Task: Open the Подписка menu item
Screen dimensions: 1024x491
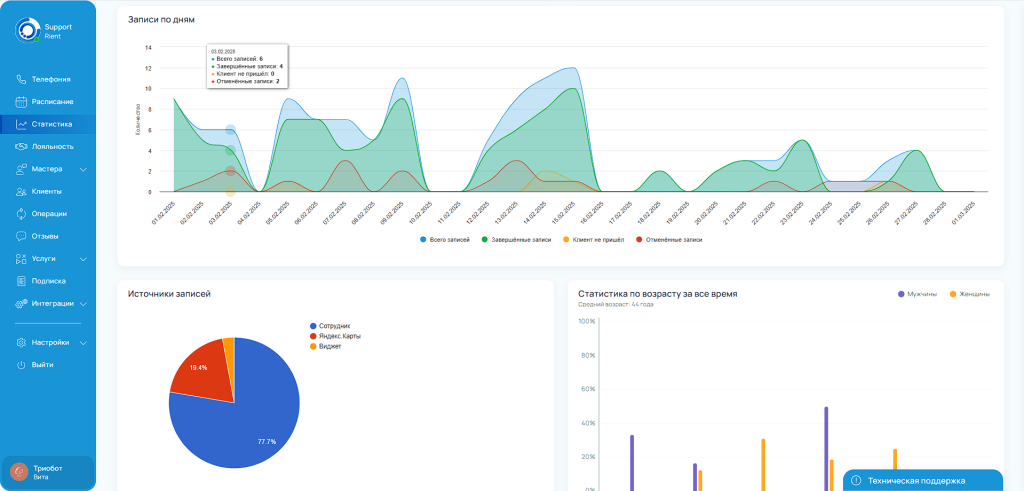Action: [48, 281]
